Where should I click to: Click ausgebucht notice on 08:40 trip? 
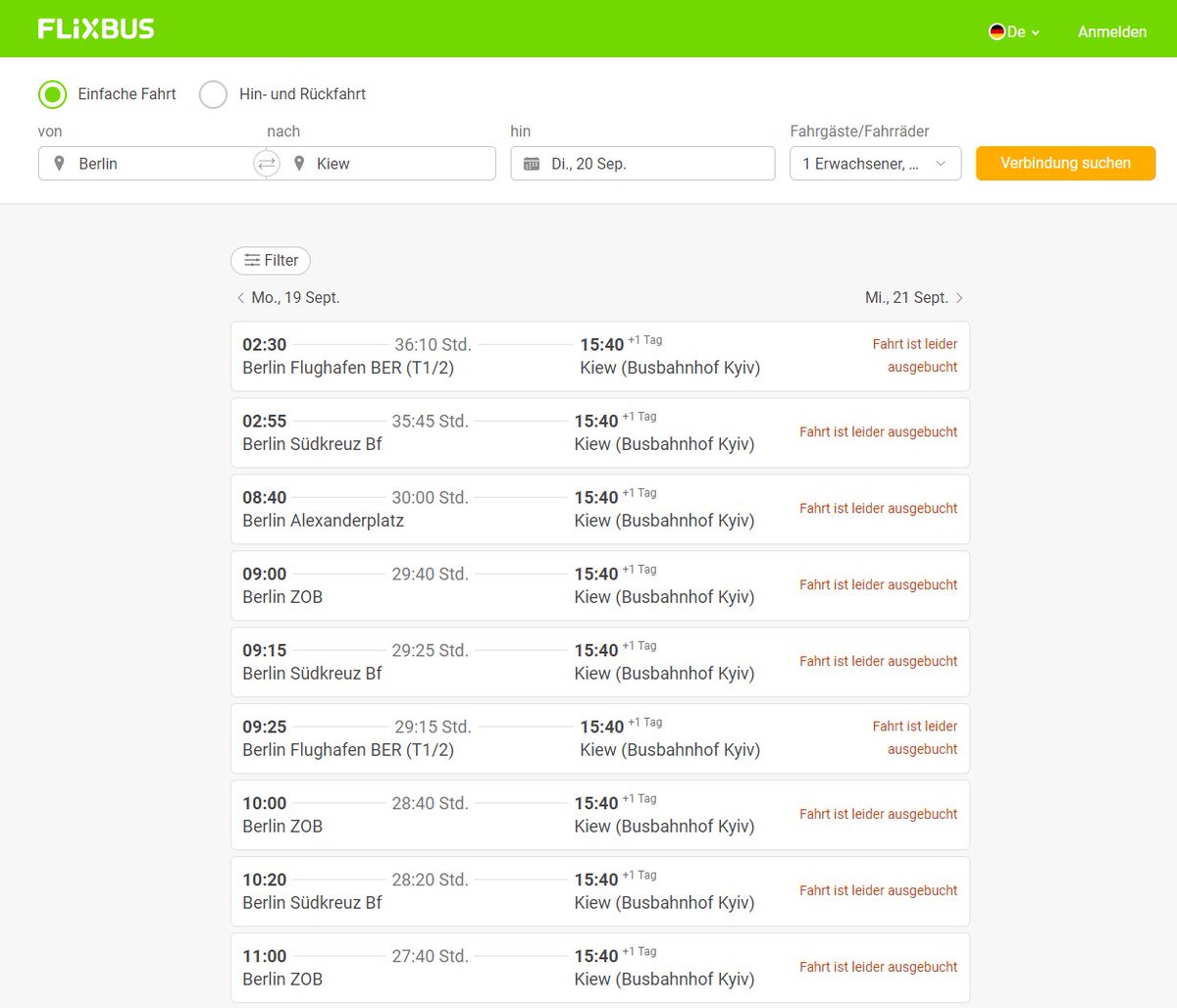point(878,508)
